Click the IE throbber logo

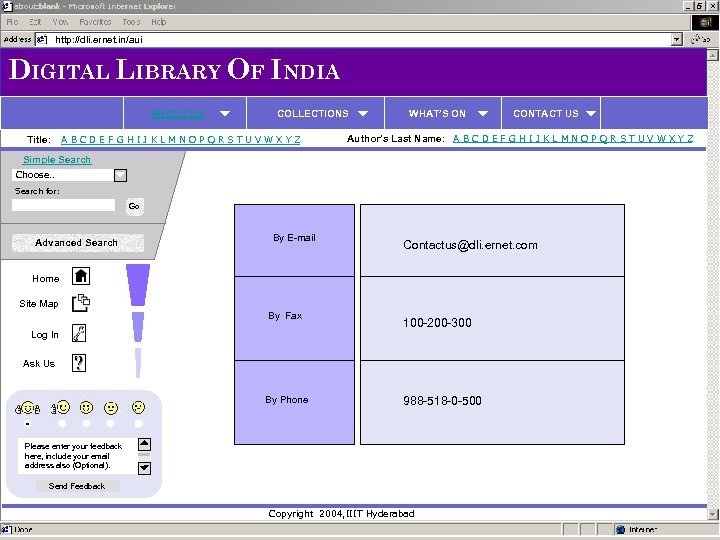tap(705, 22)
